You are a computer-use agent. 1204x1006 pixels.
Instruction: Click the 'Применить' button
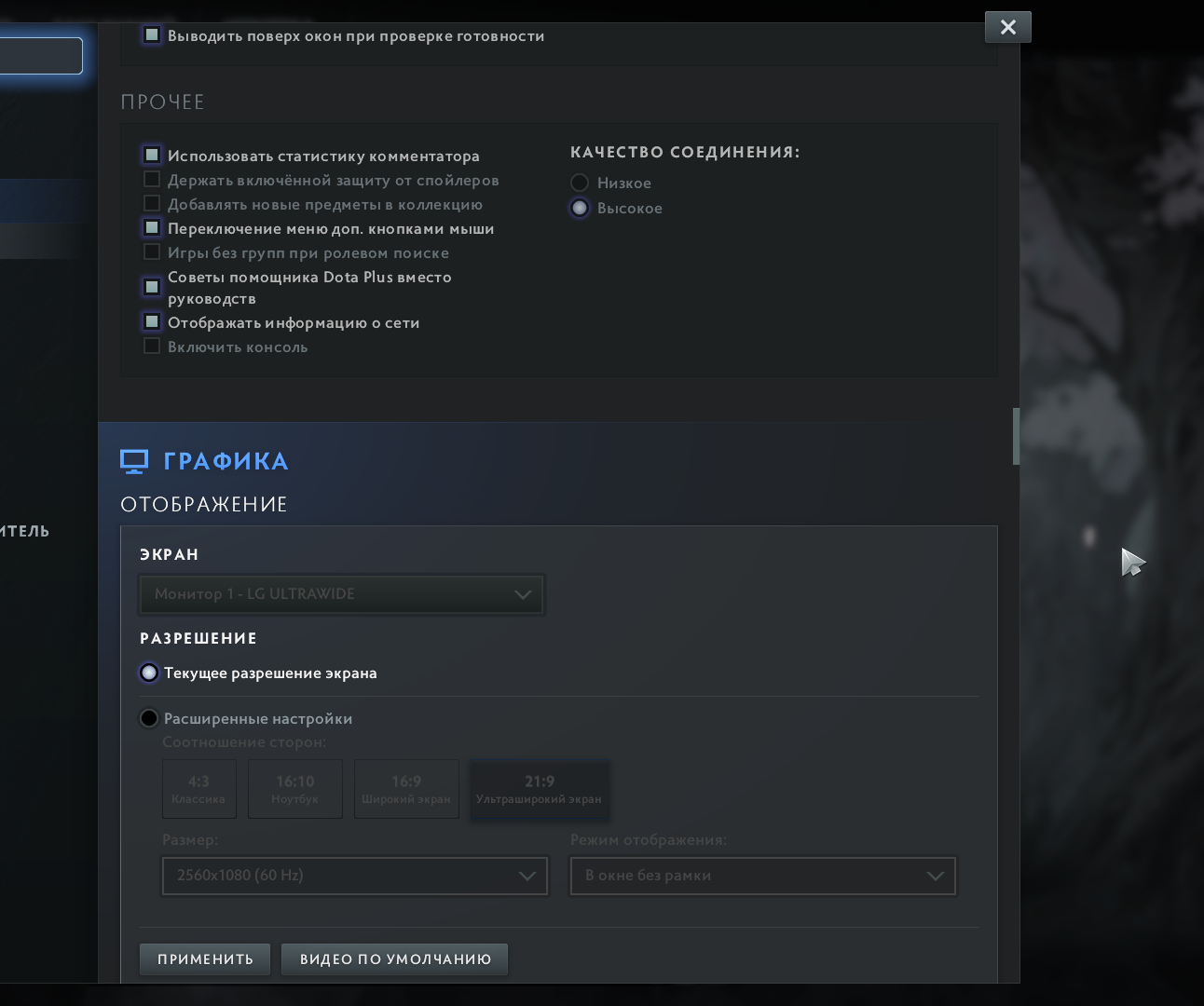click(205, 959)
